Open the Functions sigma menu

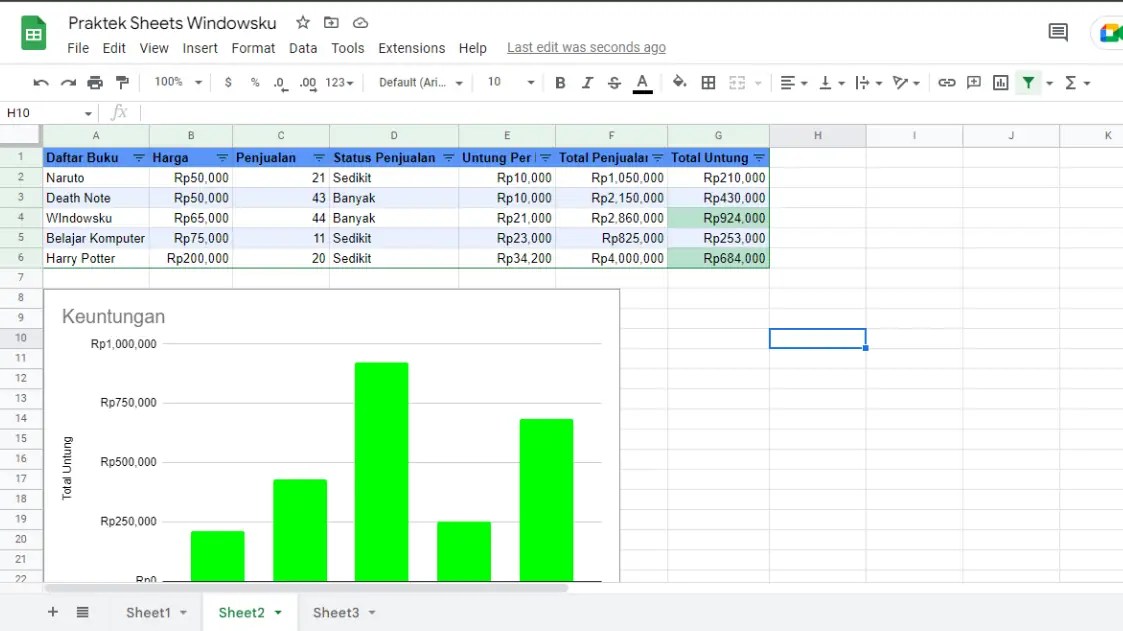[1077, 83]
